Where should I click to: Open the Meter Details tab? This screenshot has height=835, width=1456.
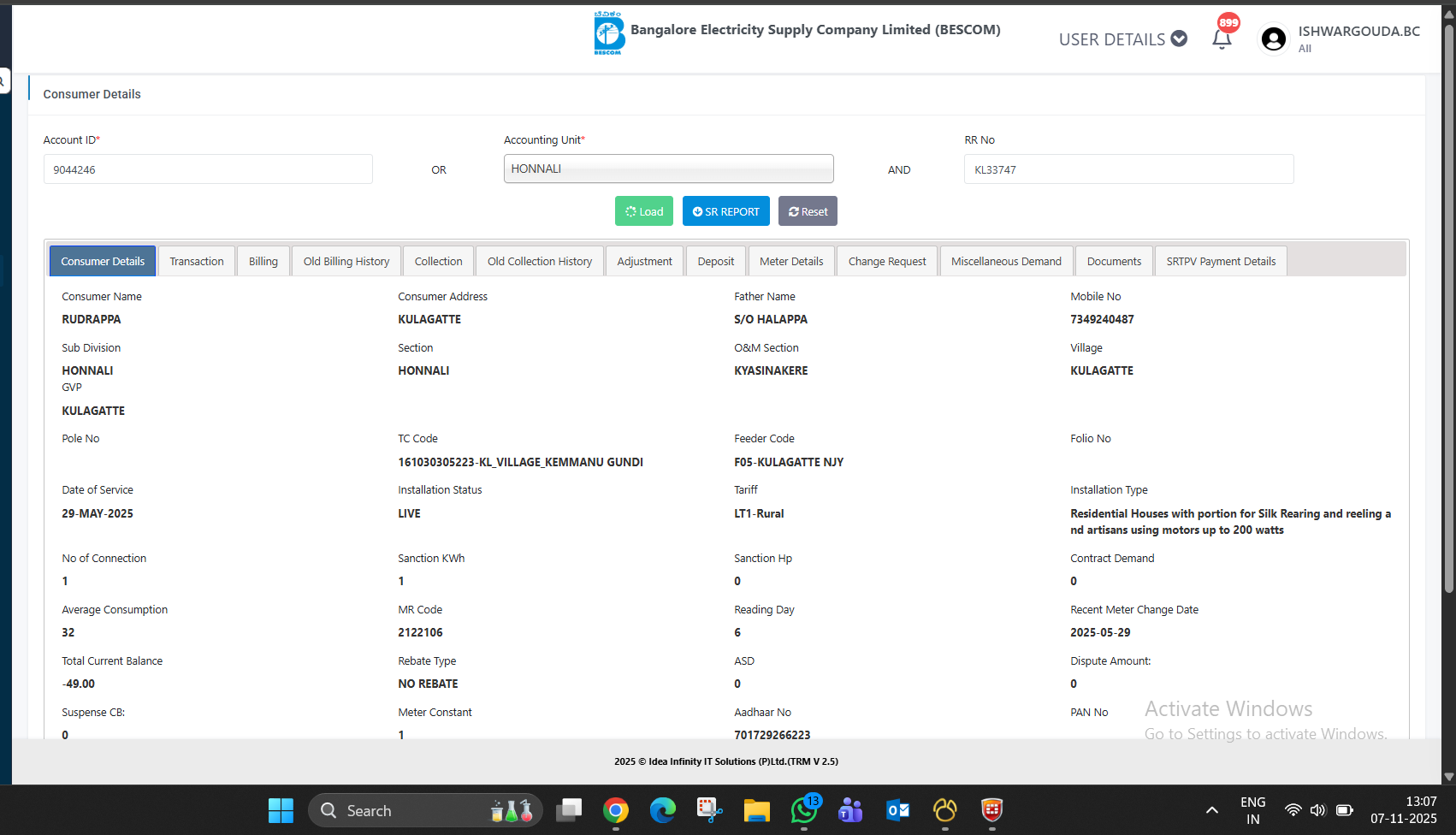coord(791,261)
